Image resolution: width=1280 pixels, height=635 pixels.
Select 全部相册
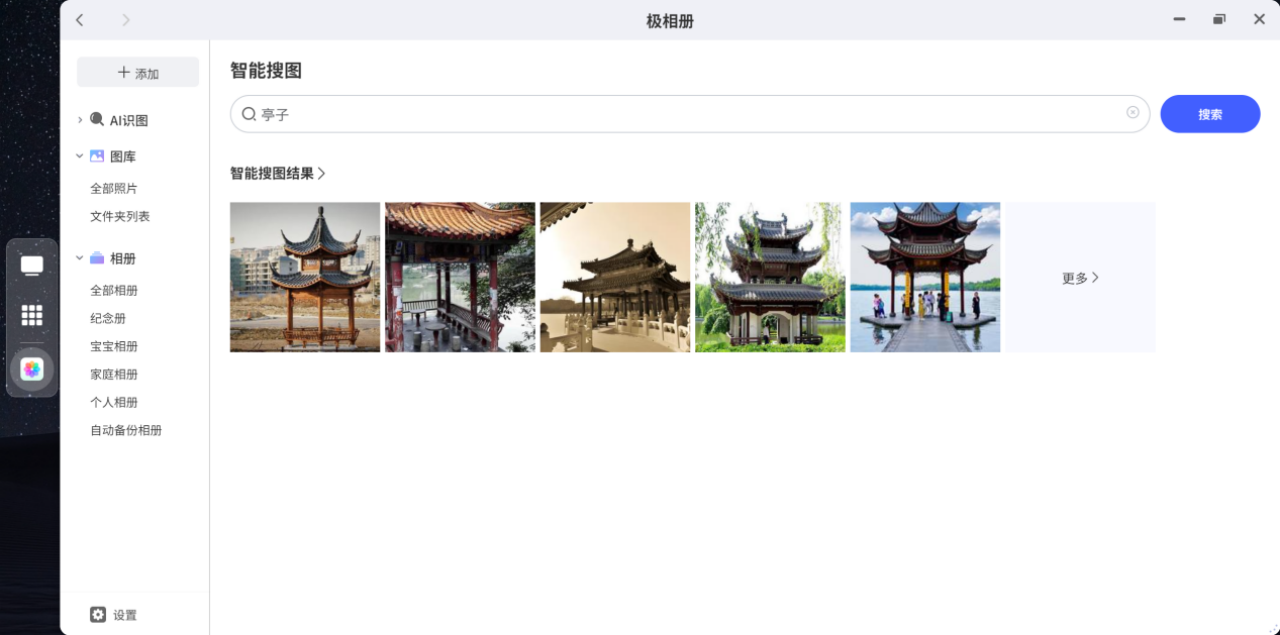click(114, 290)
